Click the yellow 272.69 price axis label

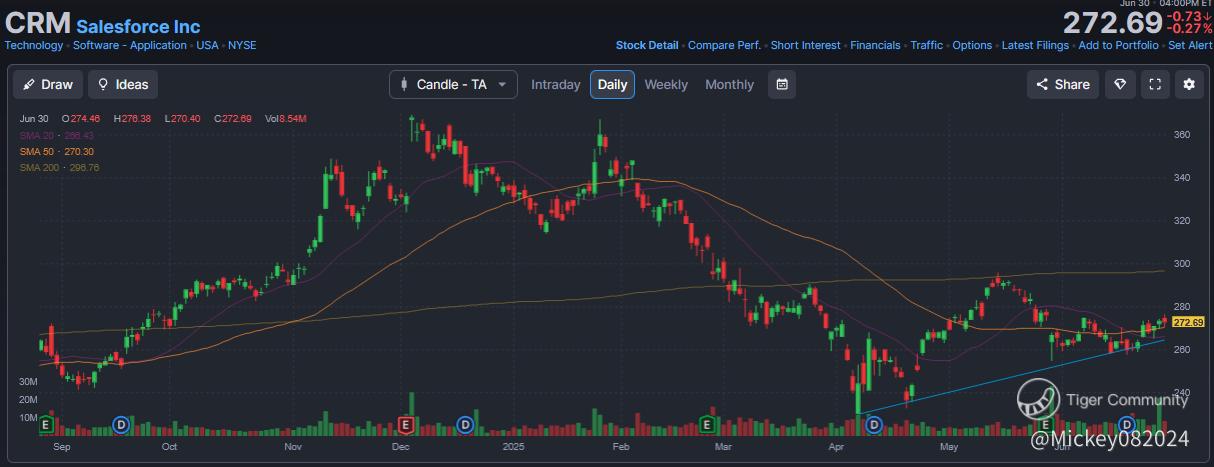pos(1188,322)
